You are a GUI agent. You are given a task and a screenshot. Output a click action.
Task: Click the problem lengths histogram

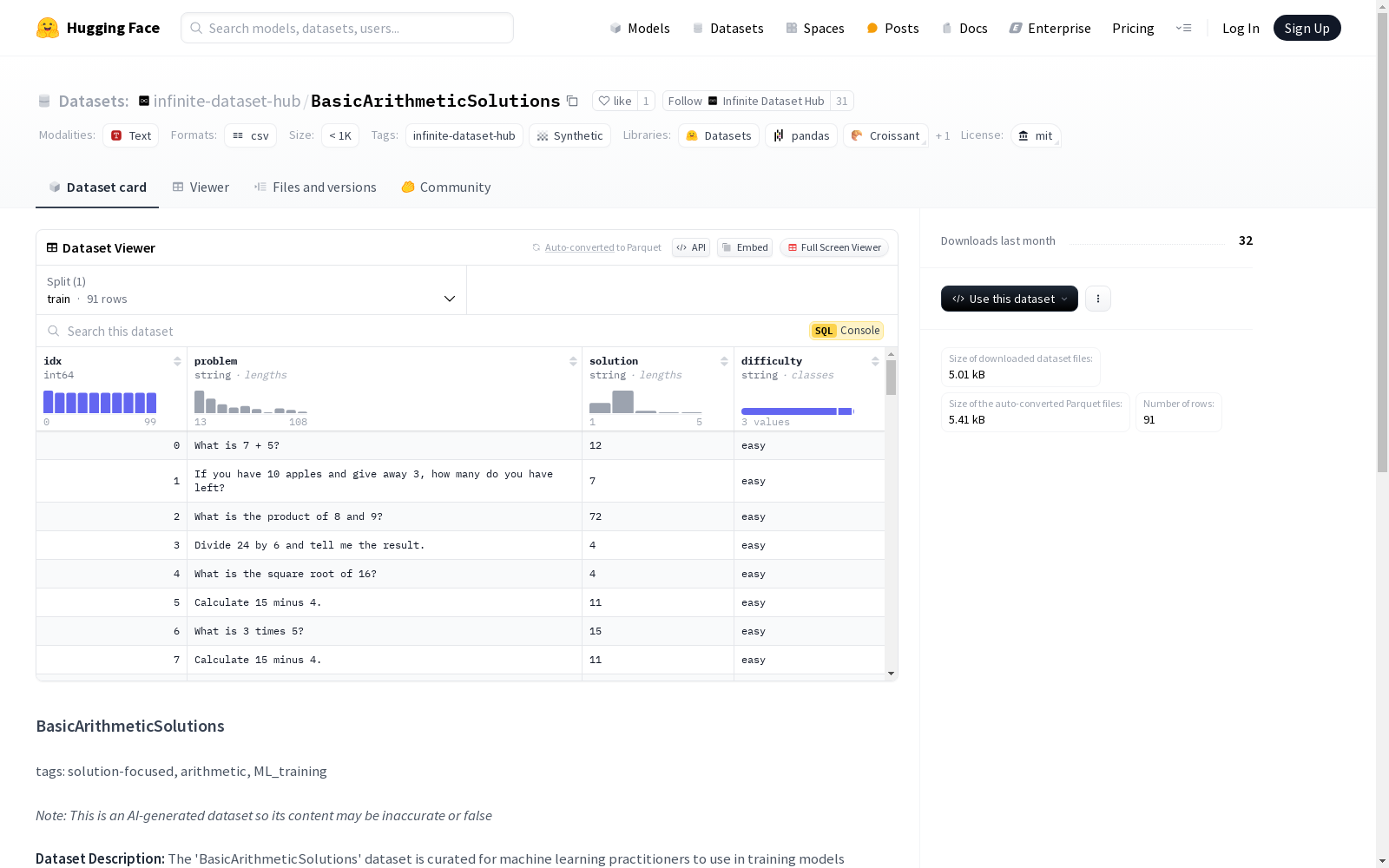[251, 402]
